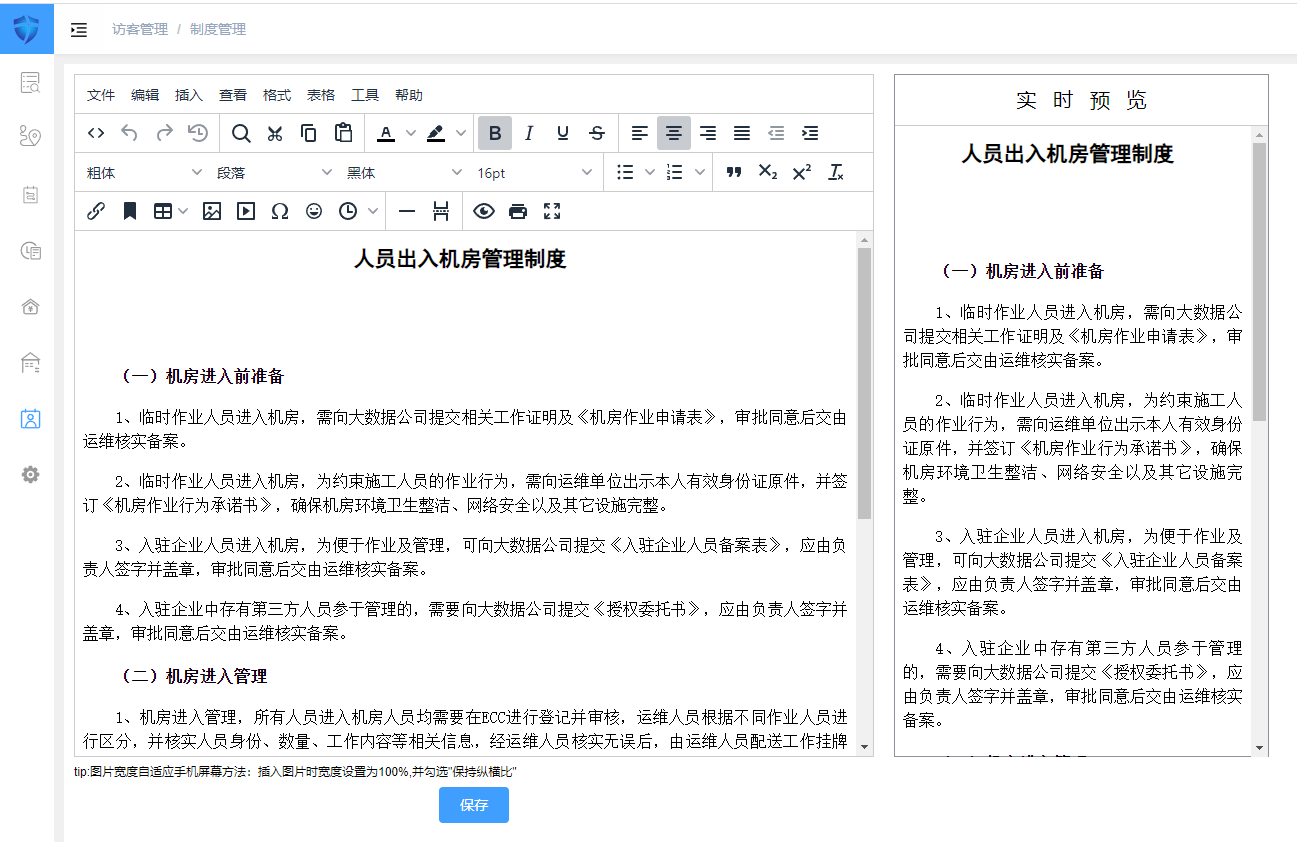Open the 16pt font size dropdown
This screenshot has height=842, width=1297.
534,173
